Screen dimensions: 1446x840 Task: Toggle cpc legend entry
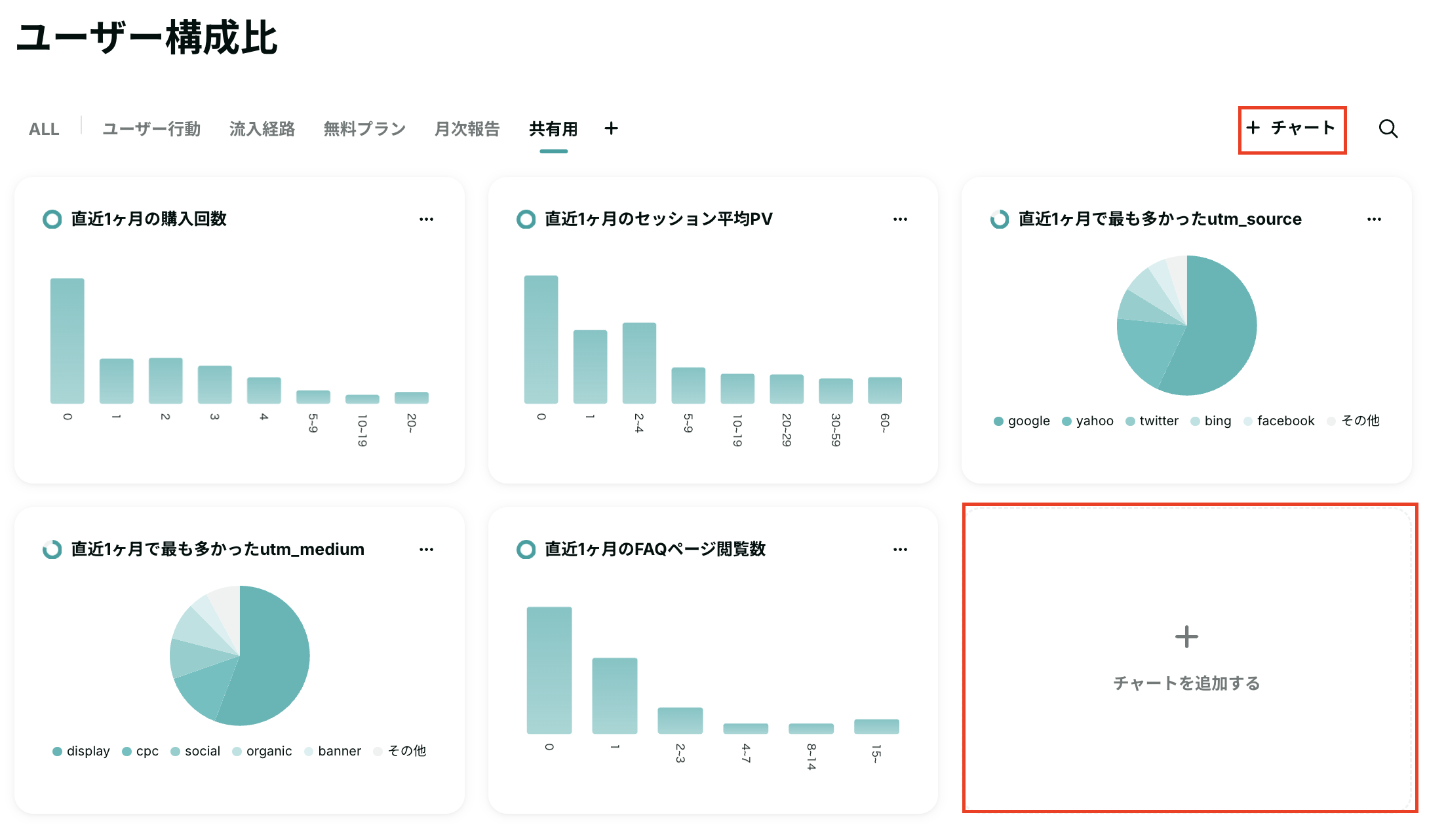140,751
